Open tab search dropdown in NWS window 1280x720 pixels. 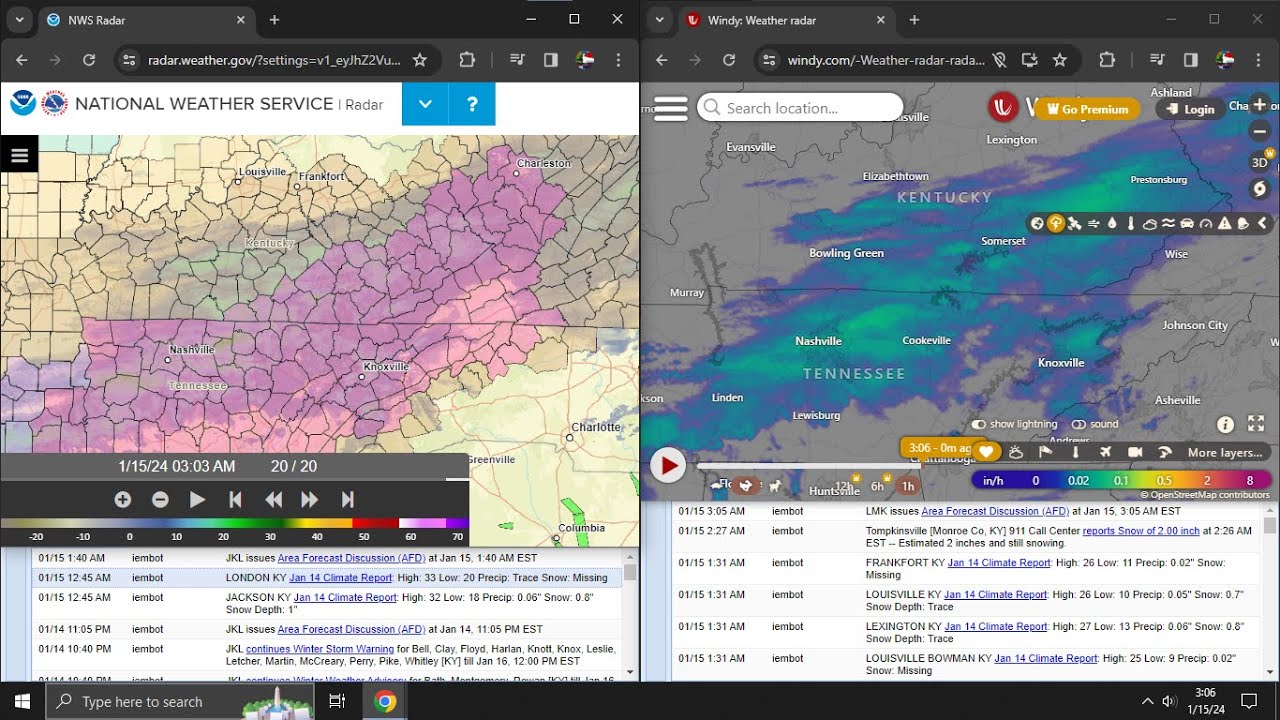18,20
